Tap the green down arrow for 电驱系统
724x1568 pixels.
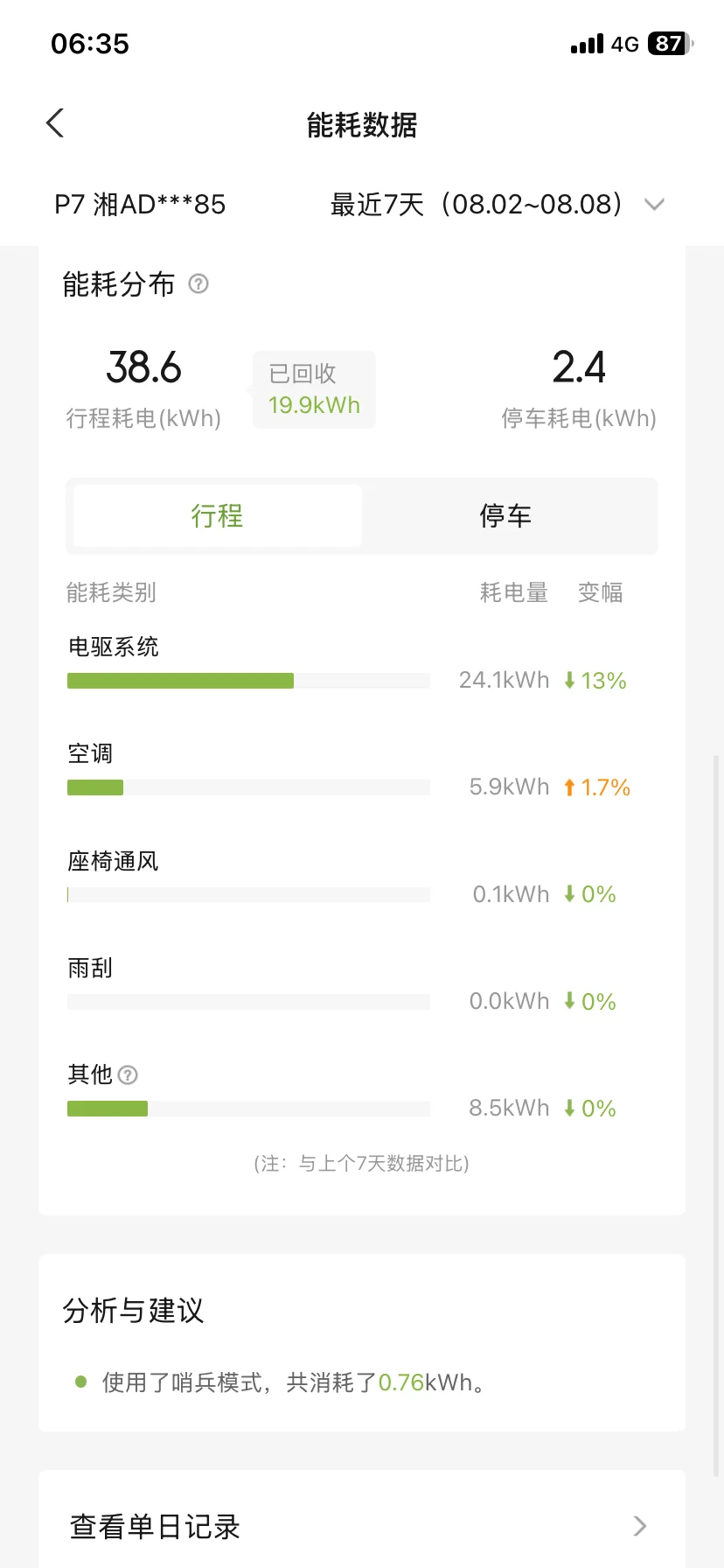tap(569, 680)
